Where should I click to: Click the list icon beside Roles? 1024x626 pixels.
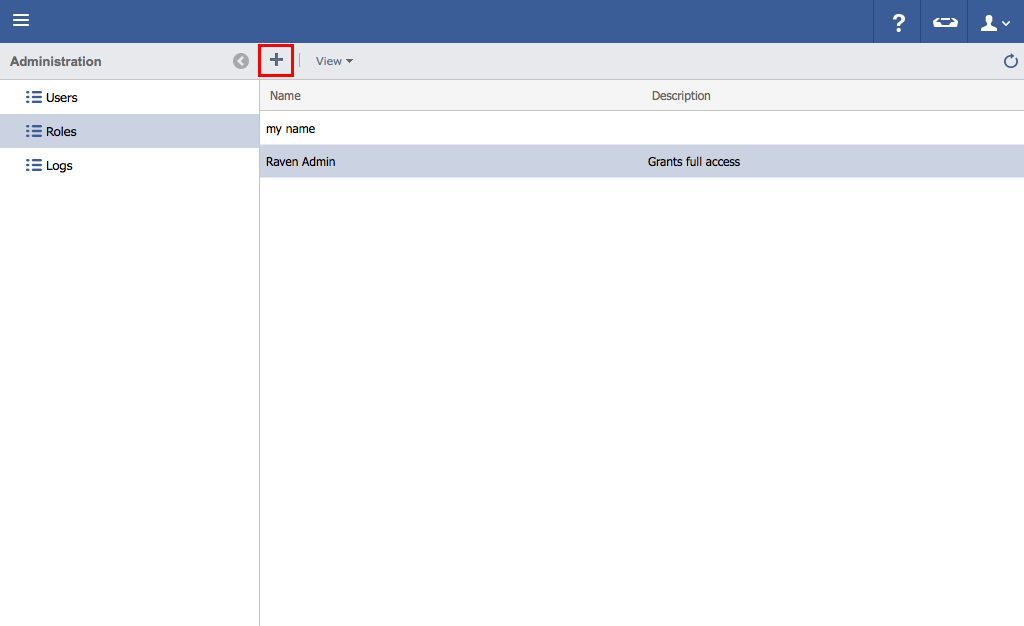(x=33, y=132)
